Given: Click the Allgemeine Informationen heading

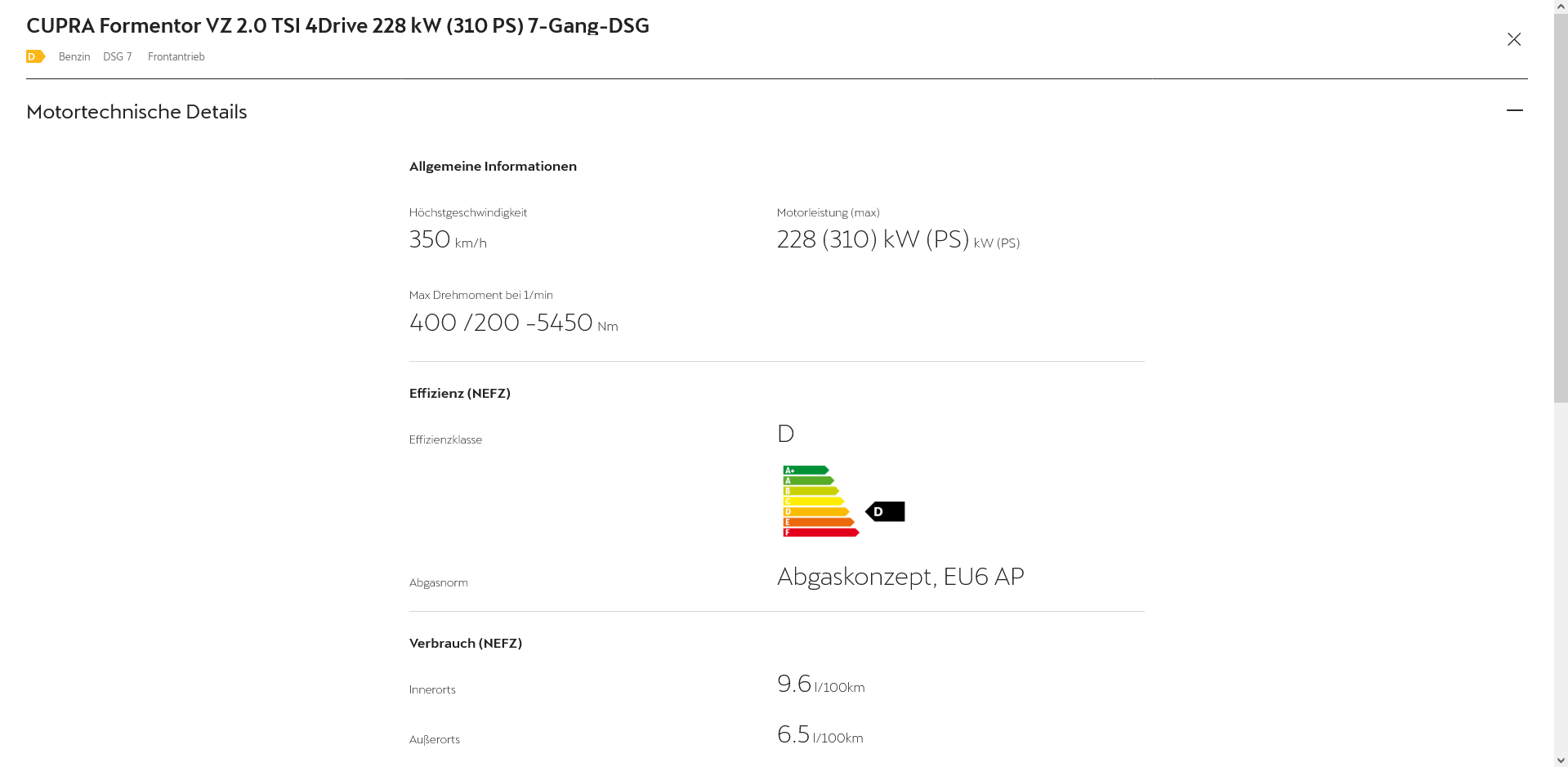Looking at the screenshot, I should pyautogui.click(x=493, y=167).
